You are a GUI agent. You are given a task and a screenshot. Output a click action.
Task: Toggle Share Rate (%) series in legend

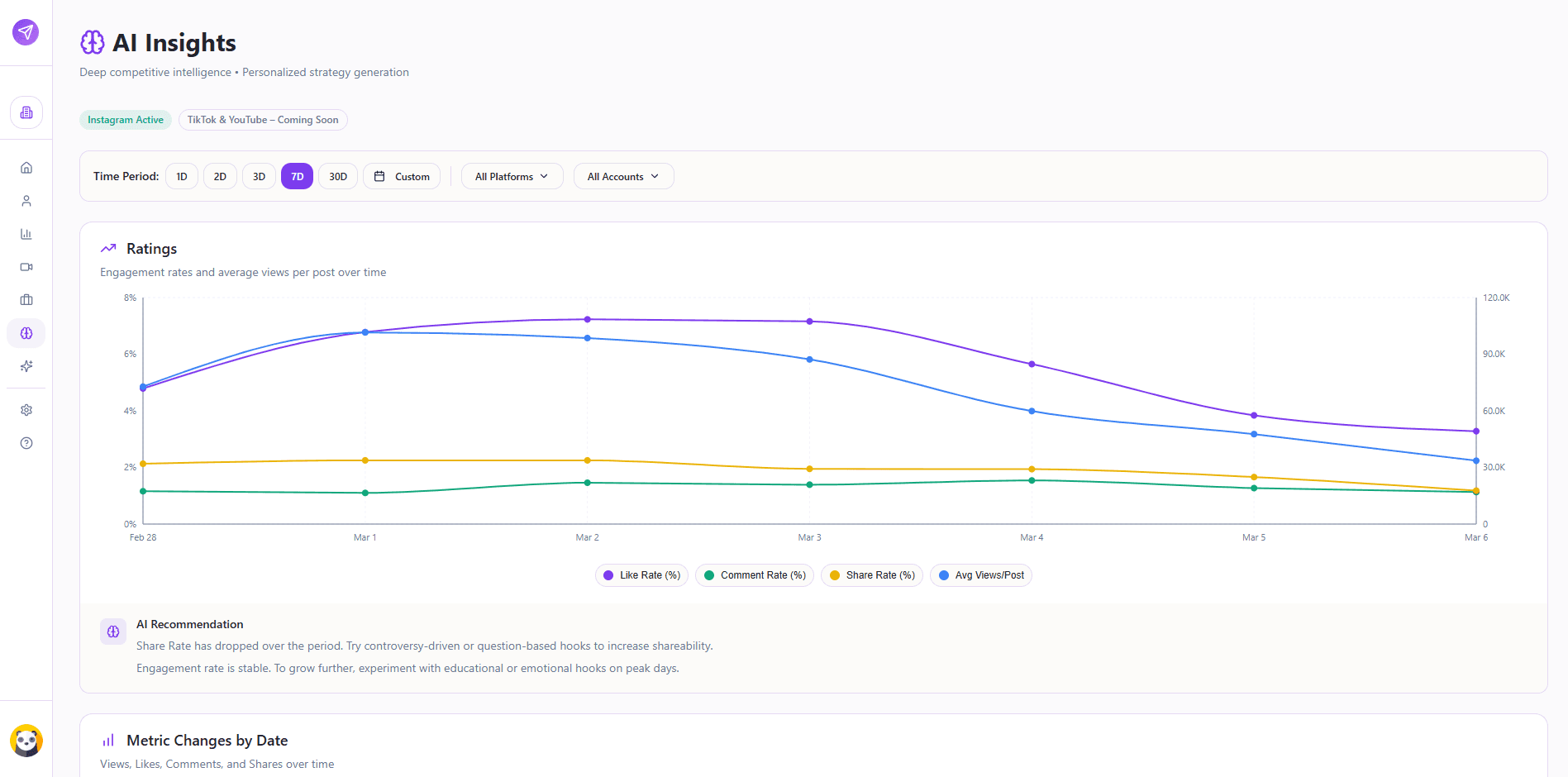(872, 575)
